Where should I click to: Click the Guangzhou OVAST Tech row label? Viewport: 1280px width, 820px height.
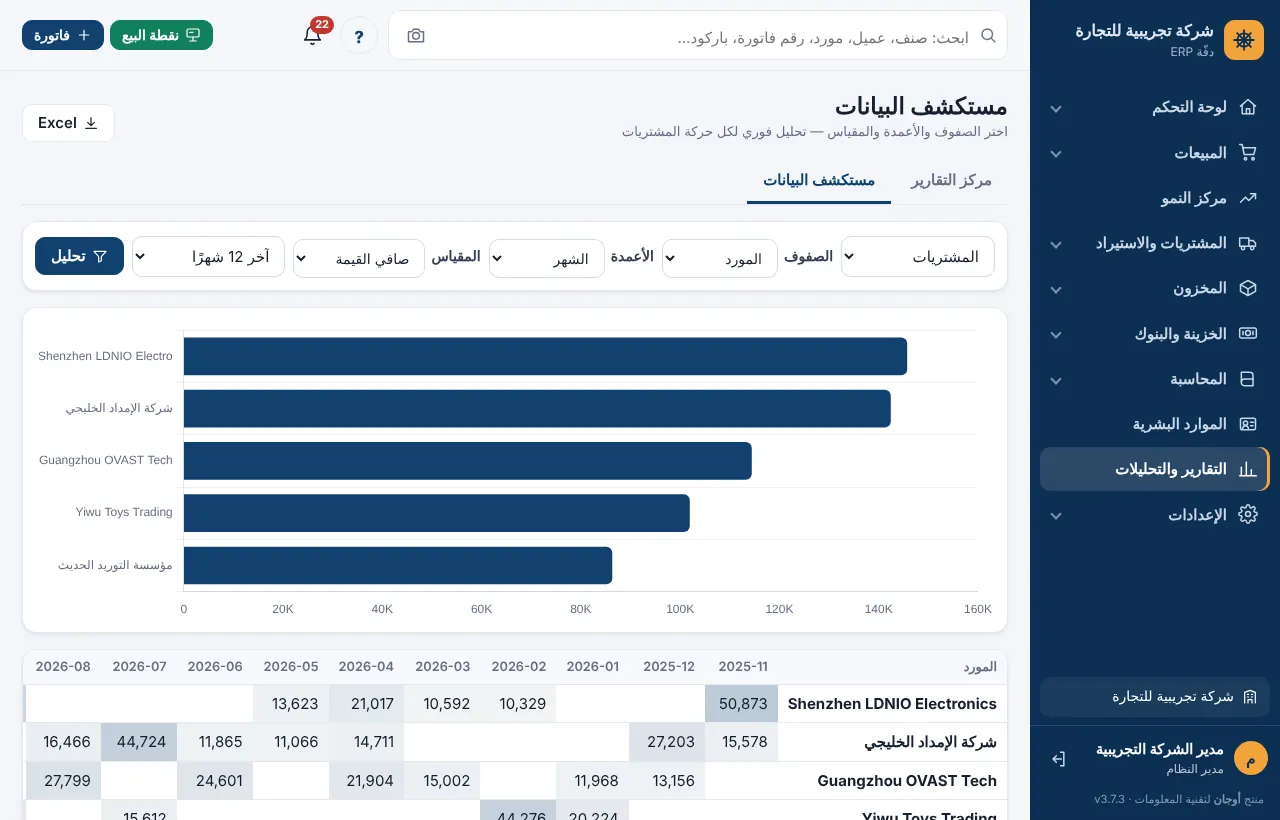(907, 781)
